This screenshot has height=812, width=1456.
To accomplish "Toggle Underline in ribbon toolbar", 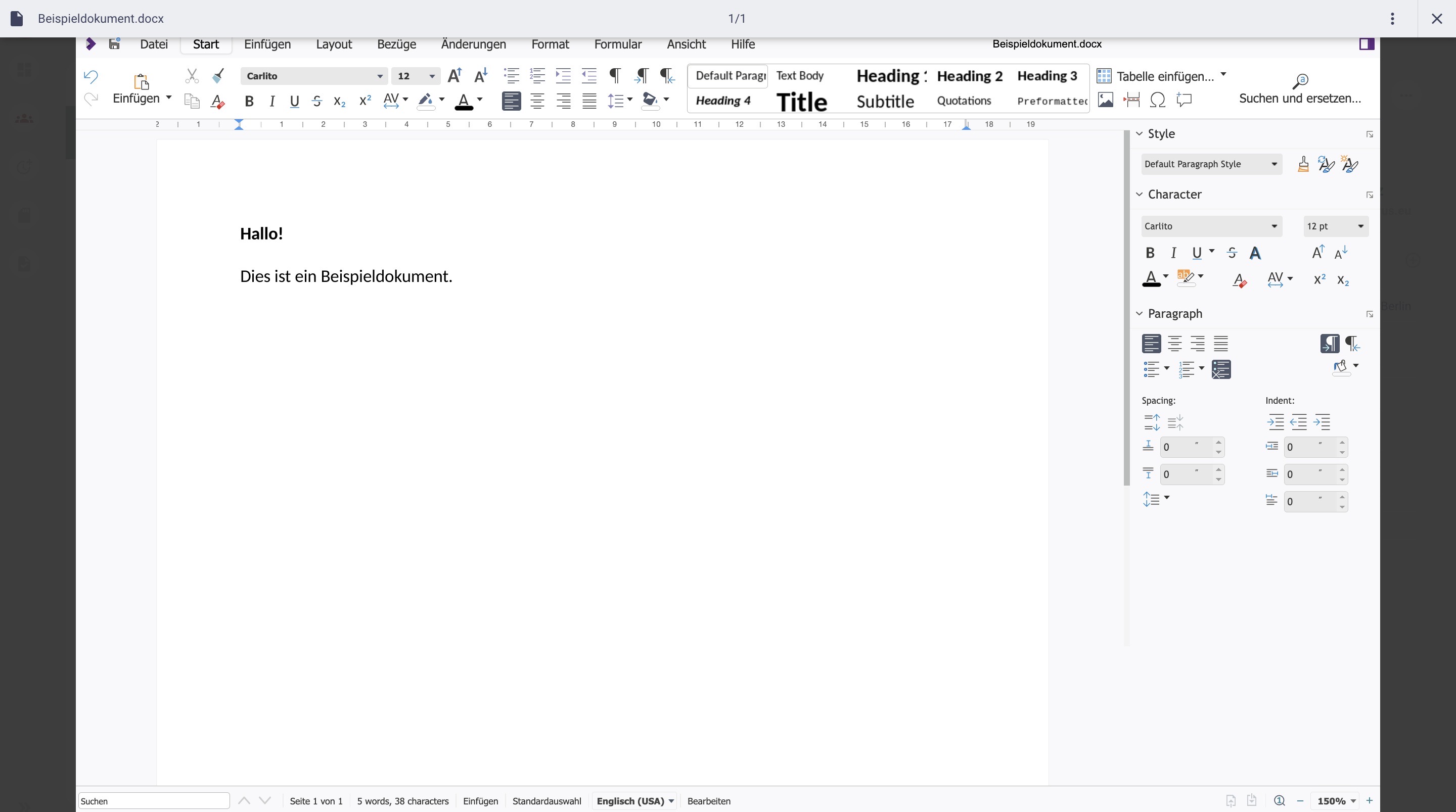I will 294,101.
